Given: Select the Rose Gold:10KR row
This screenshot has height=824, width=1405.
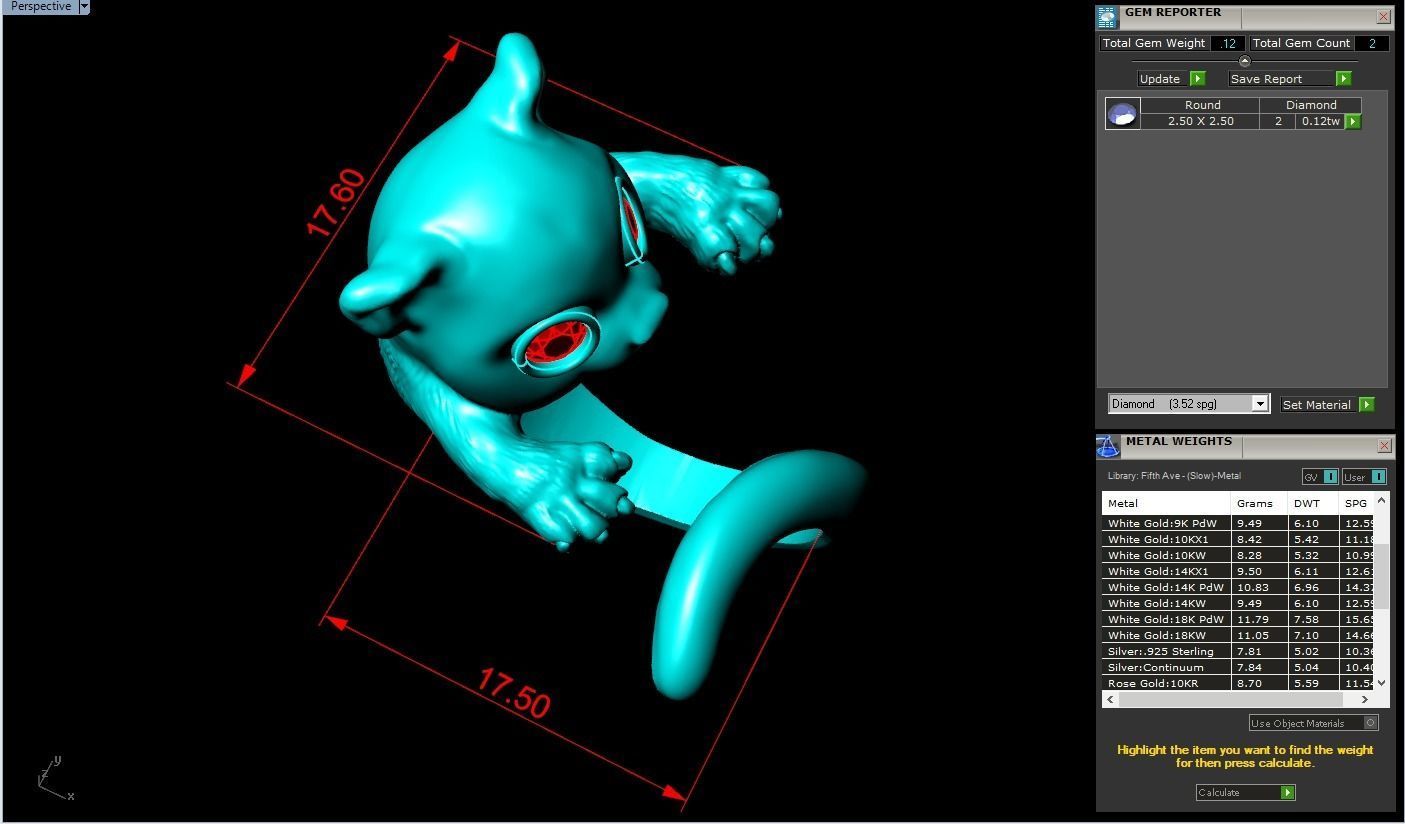Looking at the screenshot, I should pyautogui.click(x=1238, y=683).
